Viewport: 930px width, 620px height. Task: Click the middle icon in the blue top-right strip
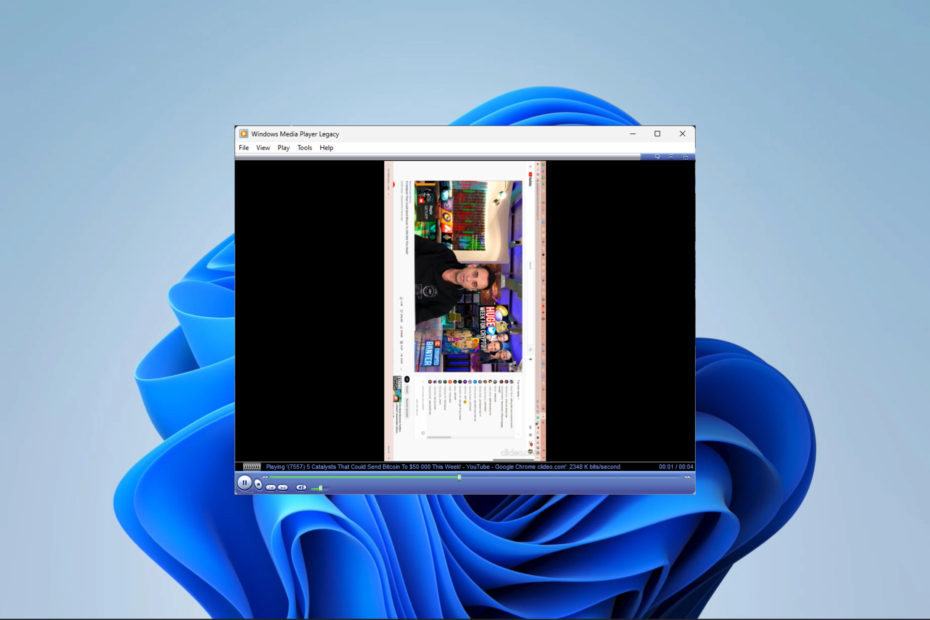point(671,157)
